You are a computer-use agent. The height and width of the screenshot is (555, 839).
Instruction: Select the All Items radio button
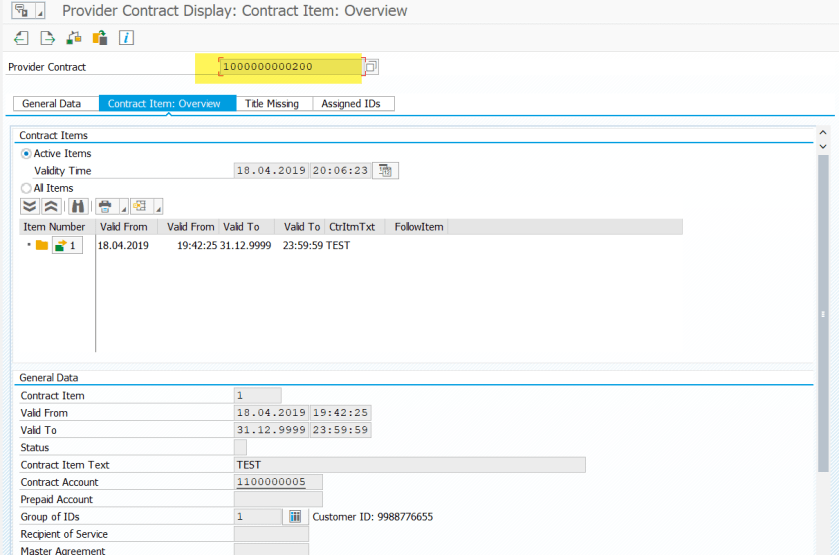pyautogui.click(x=26, y=188)
